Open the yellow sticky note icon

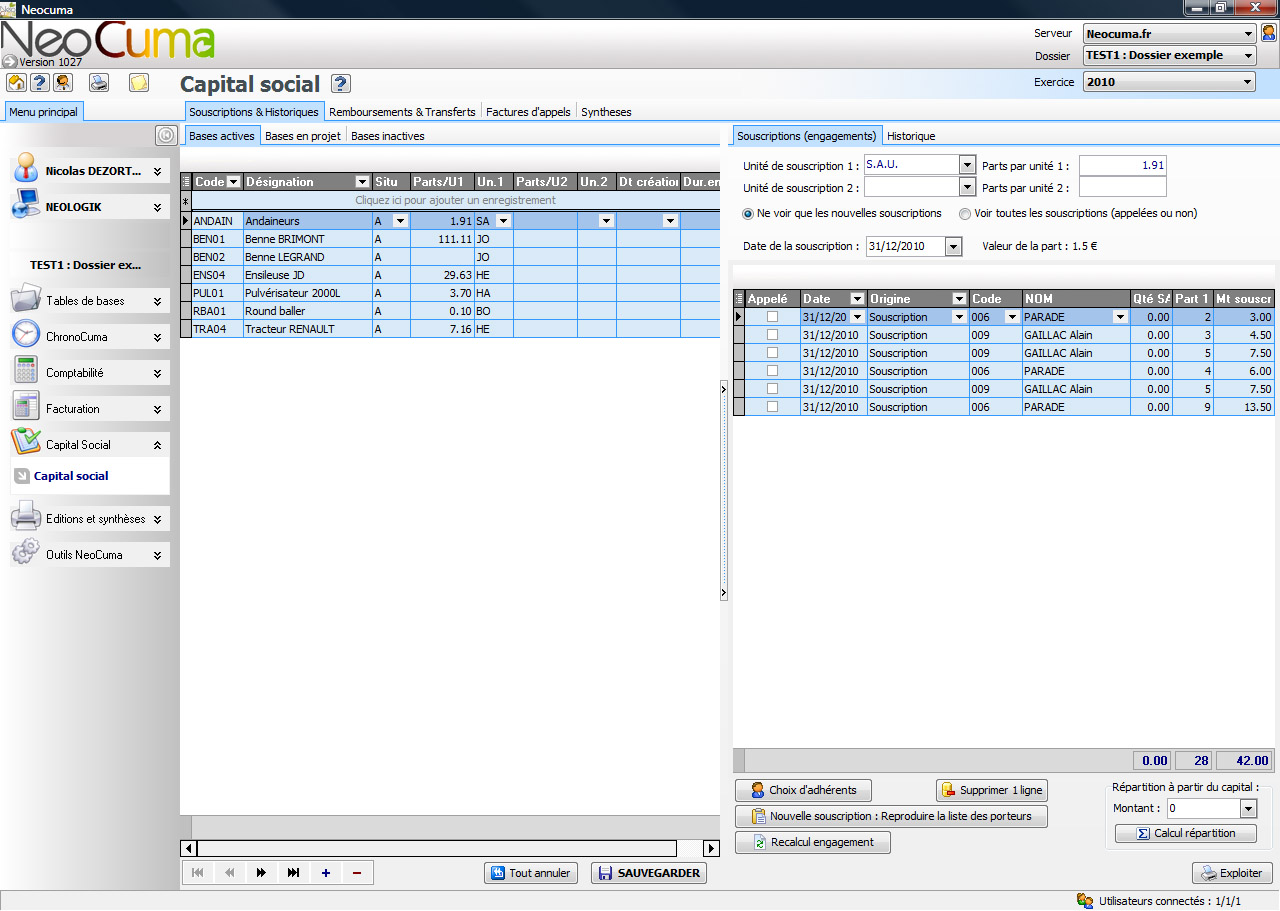pyautogui.click(x=139, y=83)
